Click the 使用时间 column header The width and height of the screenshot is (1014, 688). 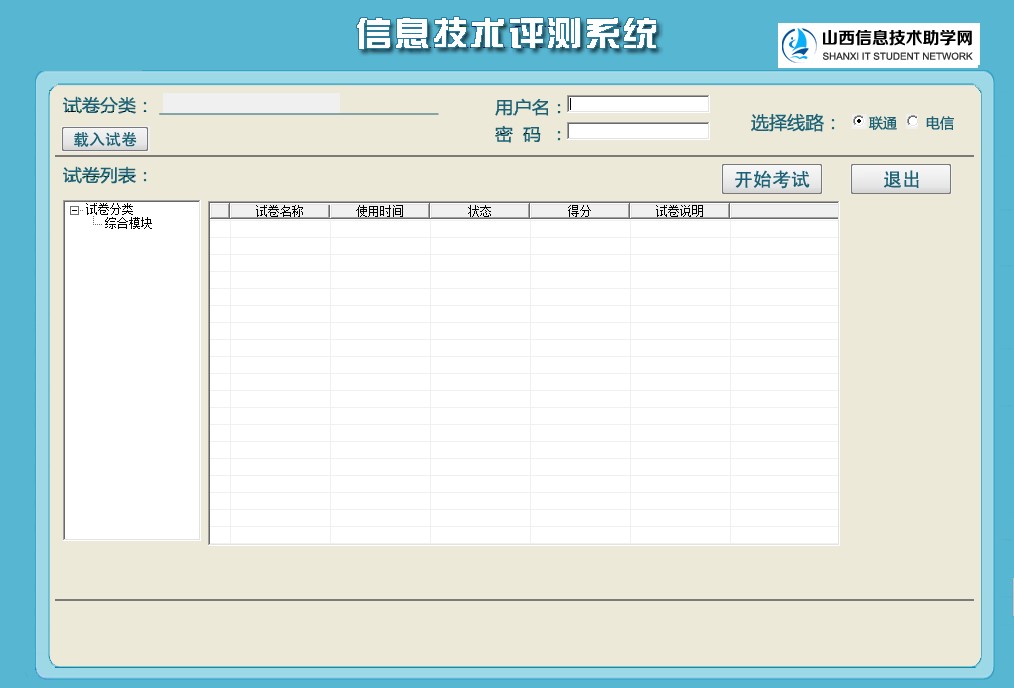379,211
